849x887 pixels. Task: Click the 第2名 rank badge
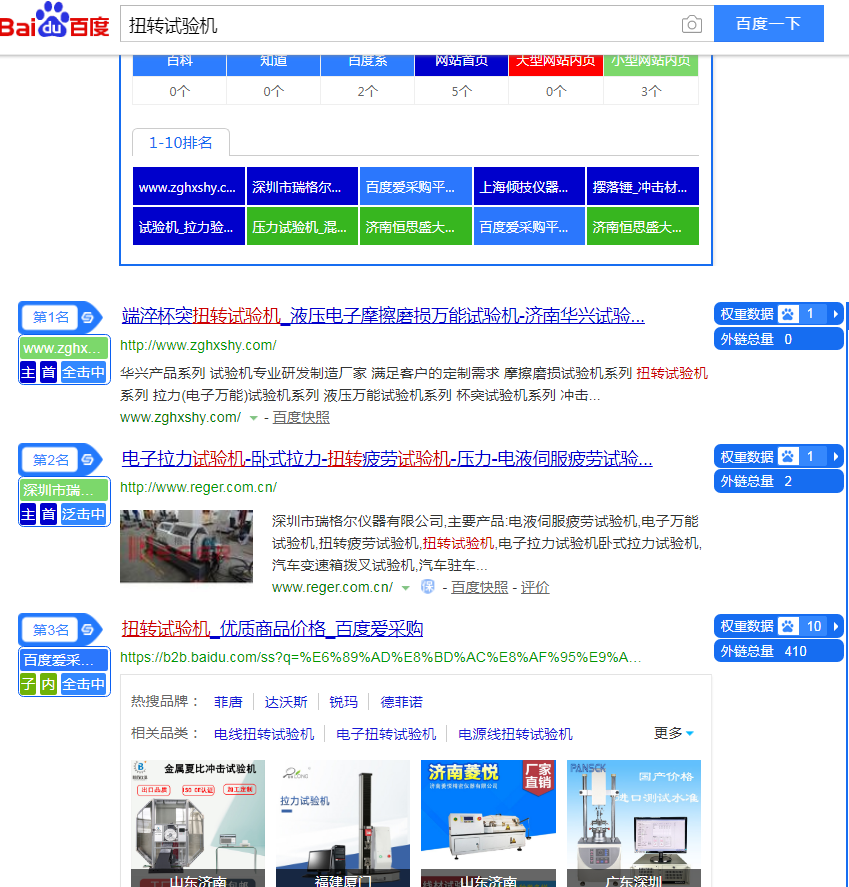(x=50, y=459)
